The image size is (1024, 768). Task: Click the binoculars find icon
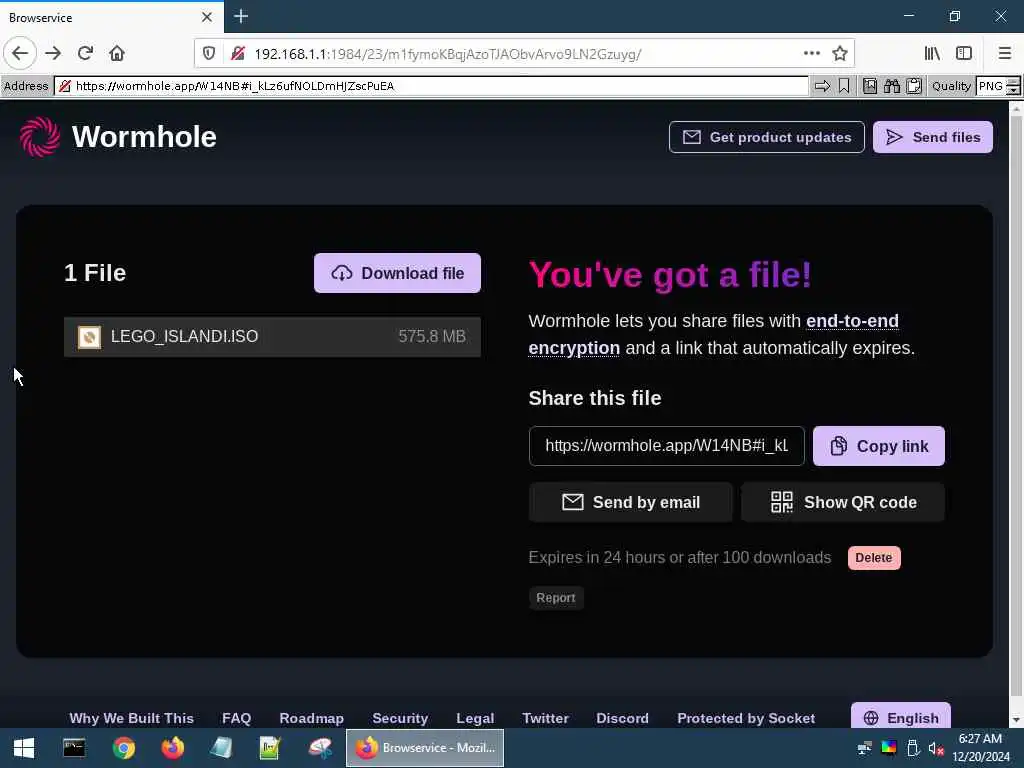[x=891, y=86]
